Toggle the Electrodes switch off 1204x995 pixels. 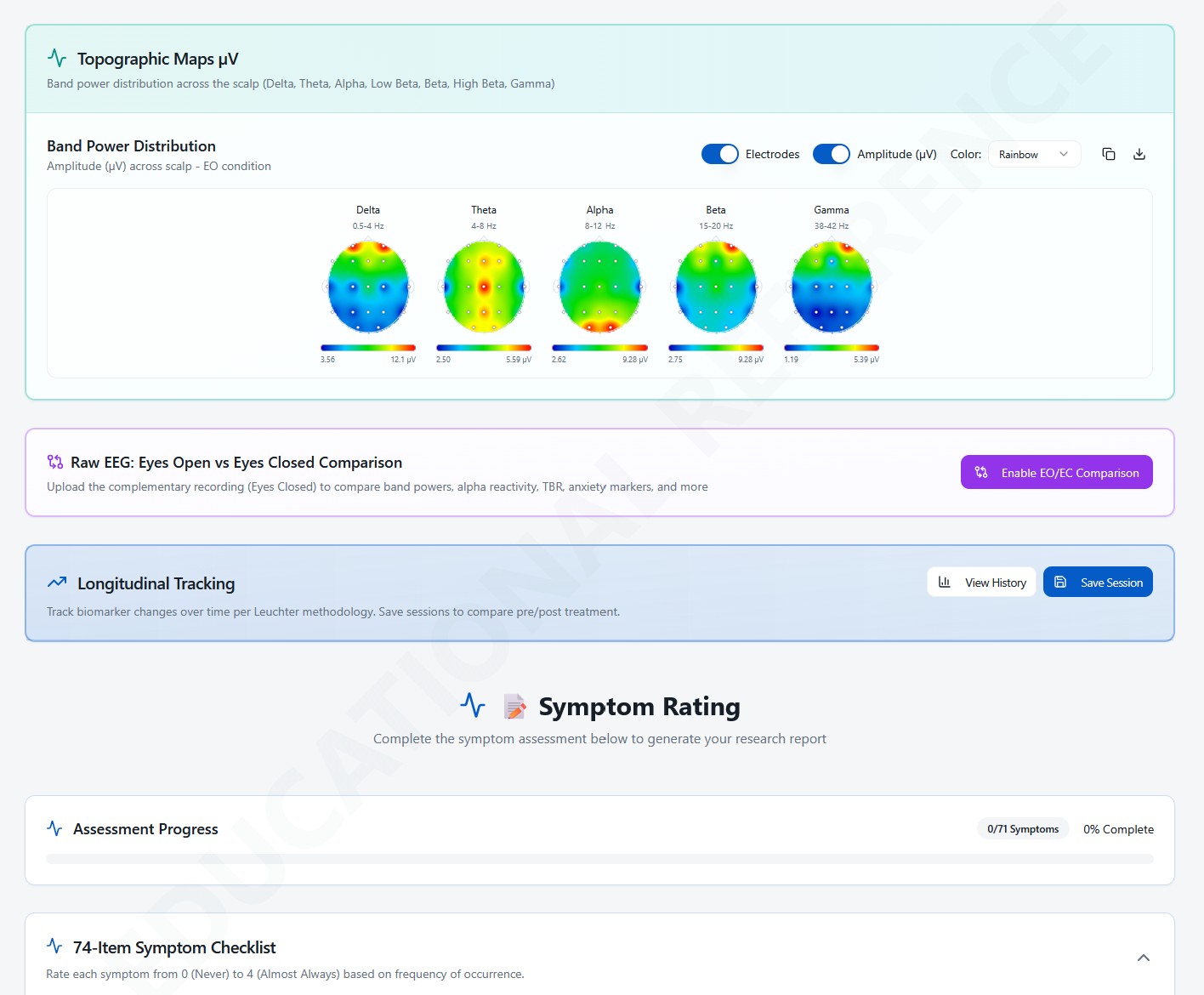click(x=719, y=154)
